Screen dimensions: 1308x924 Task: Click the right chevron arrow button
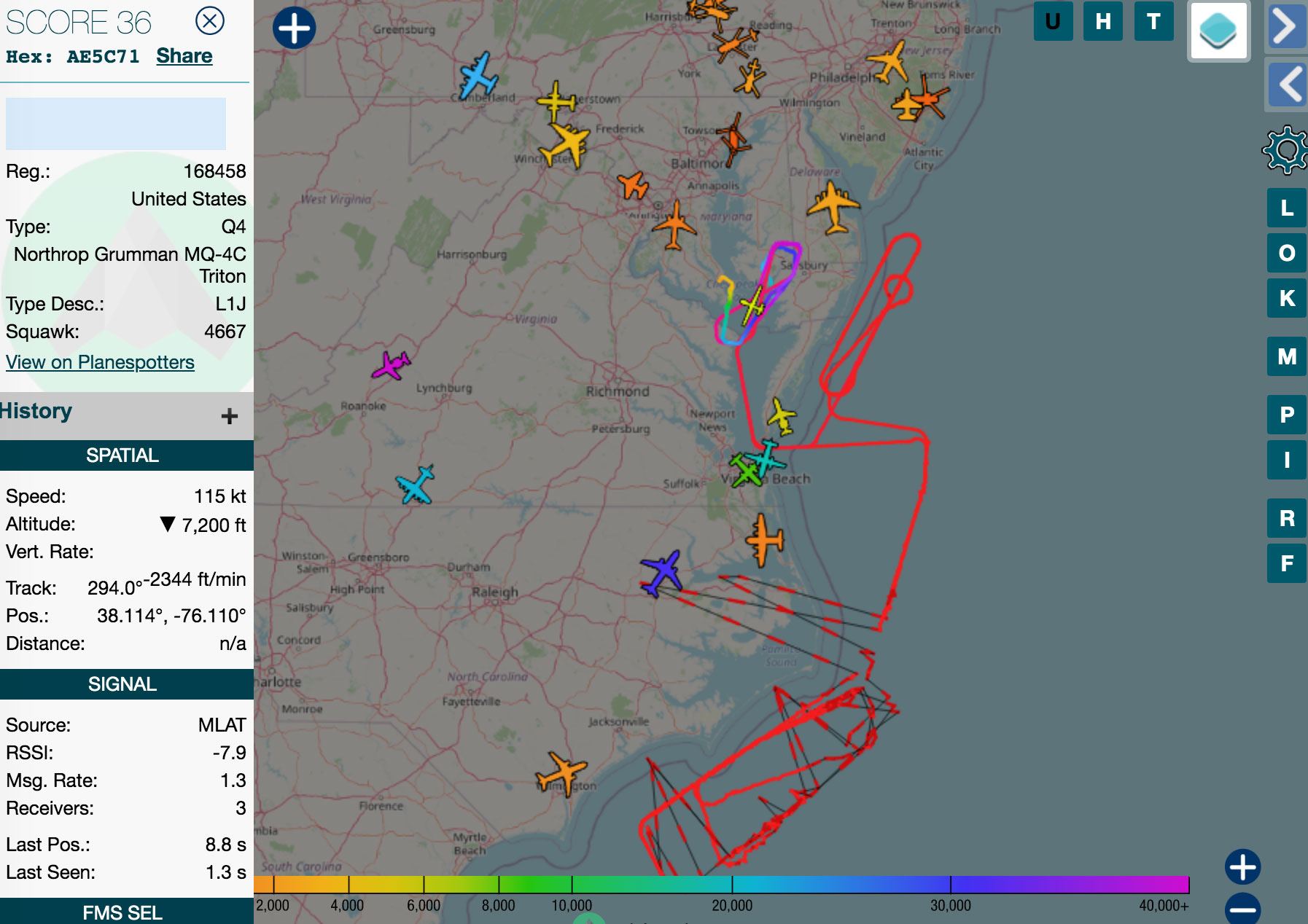point(1287,26)
